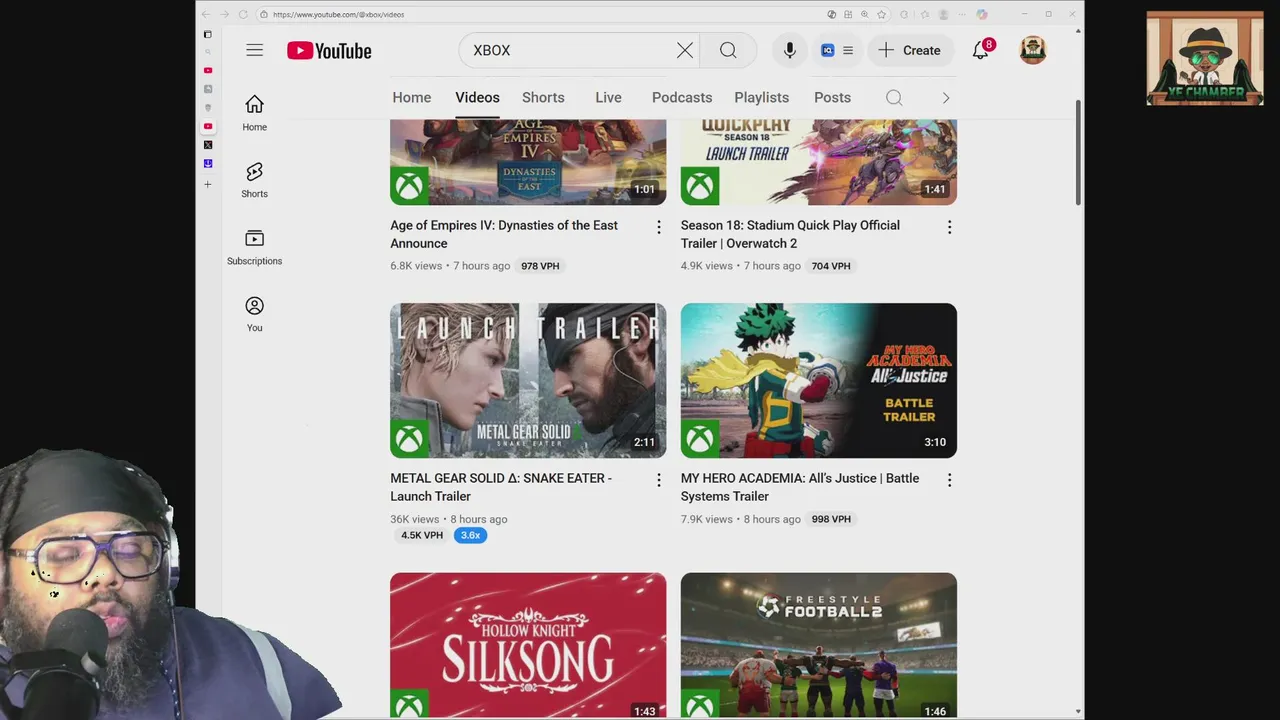Open Hollow Knight Silksong thumbnail

528,645
